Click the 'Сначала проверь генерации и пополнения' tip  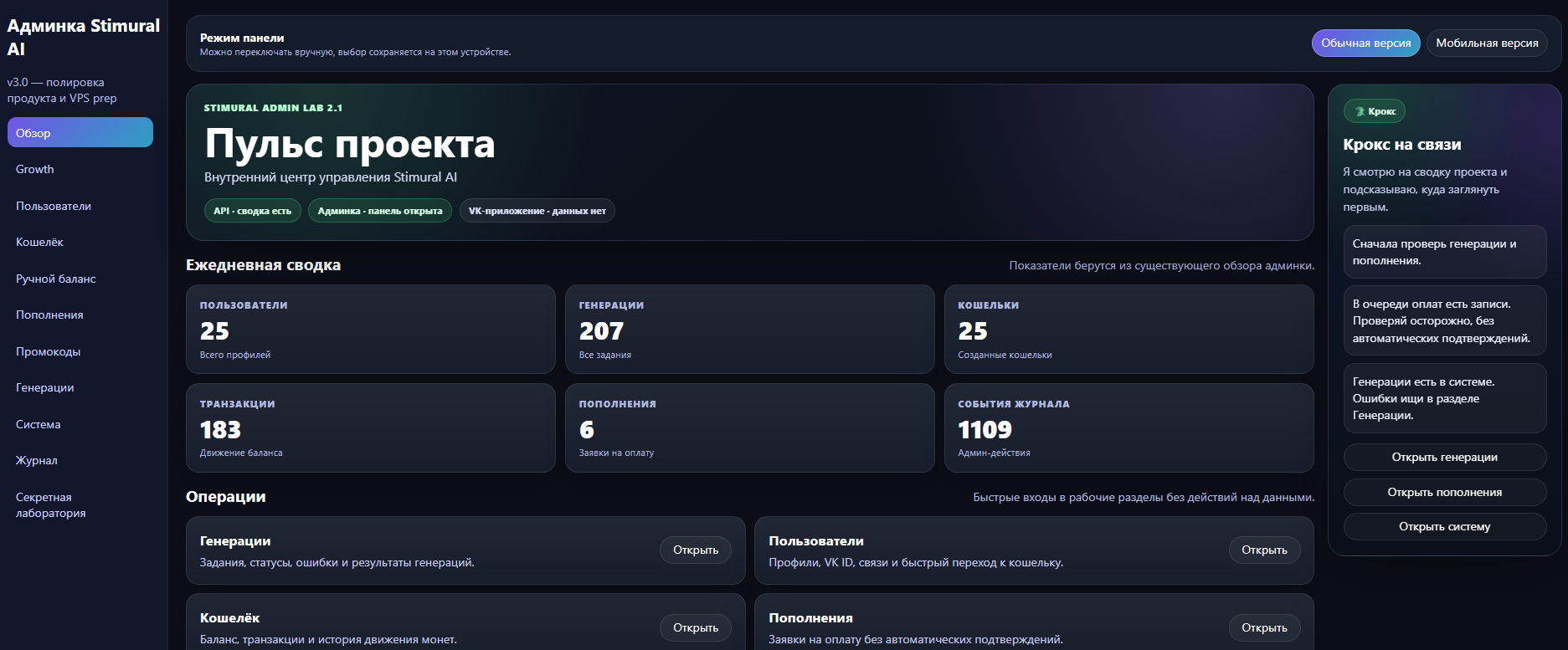(x=1444, y=252)
